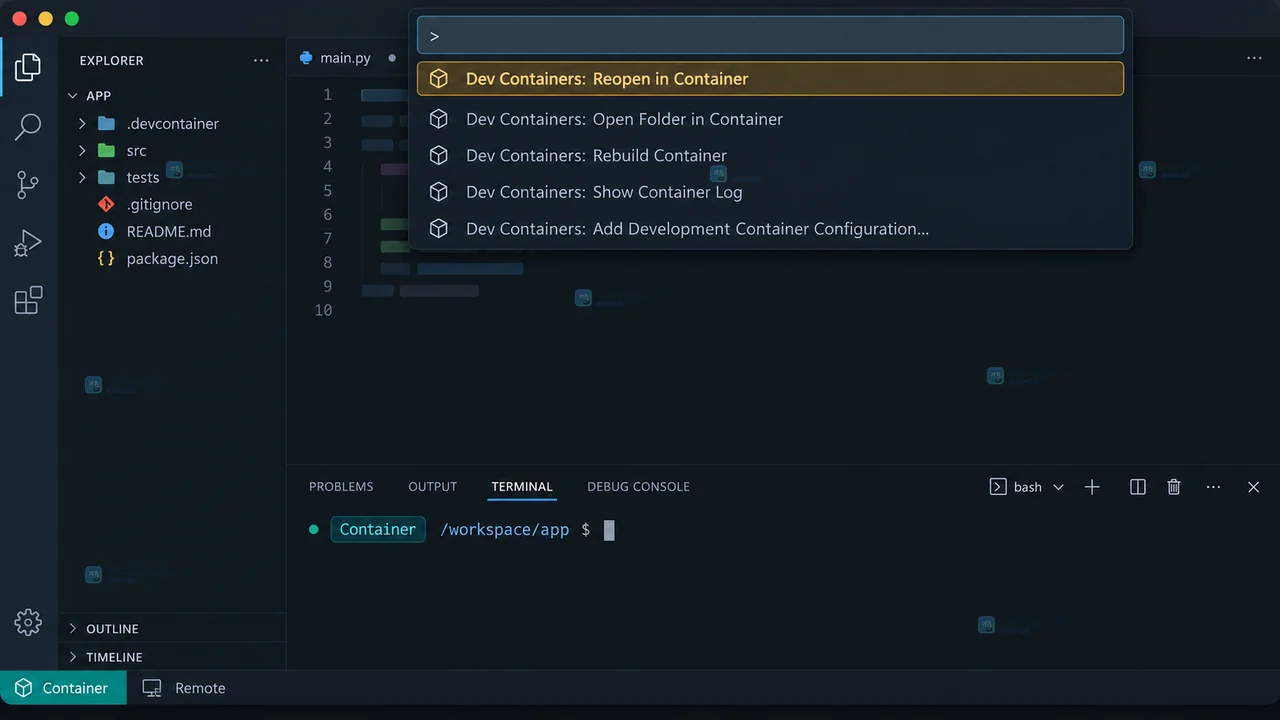Click the unsaved dot on main.py tab

[x=392, y=58]
